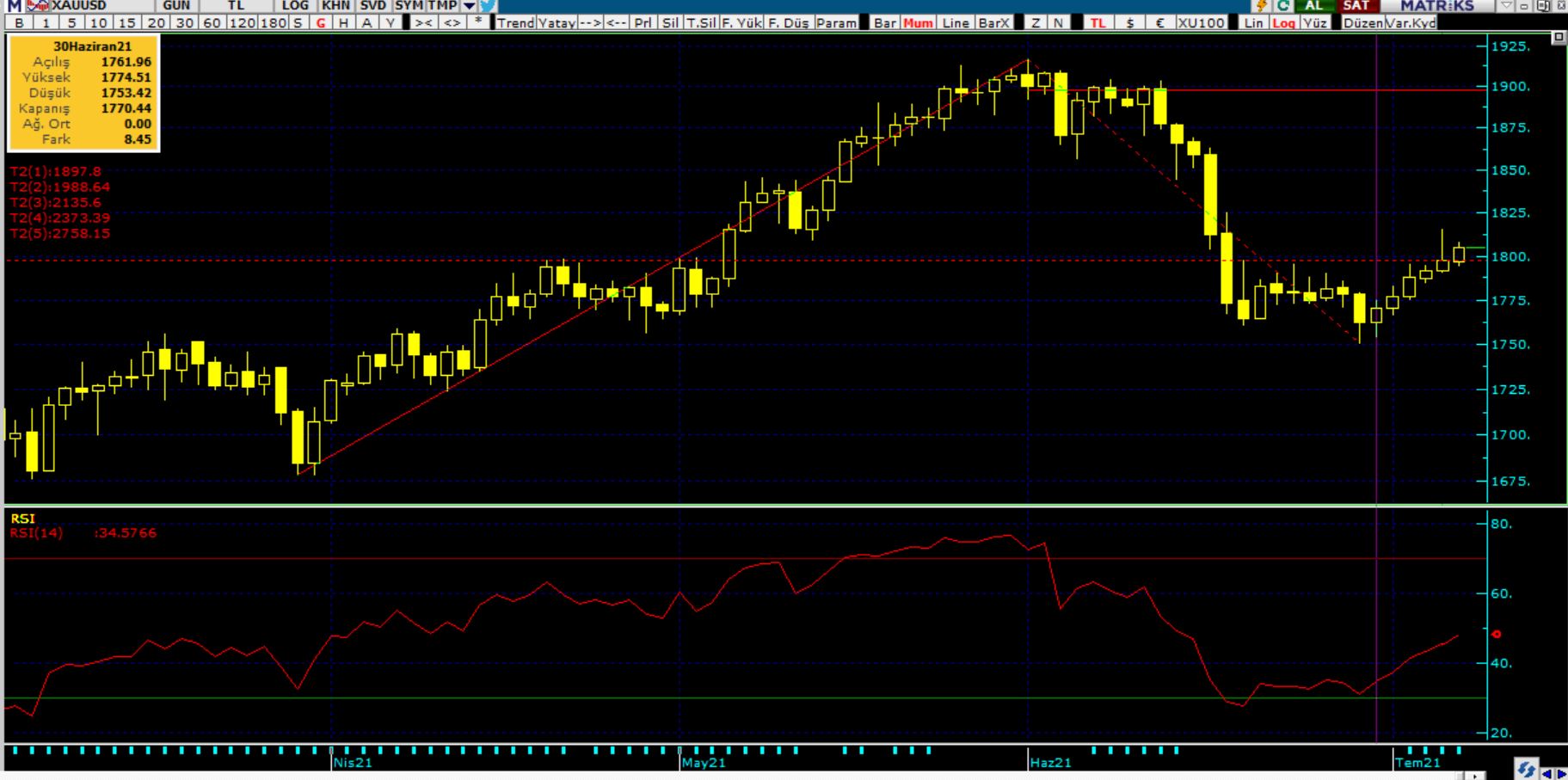Click the Matriks M logo icon

pos(14,6)
